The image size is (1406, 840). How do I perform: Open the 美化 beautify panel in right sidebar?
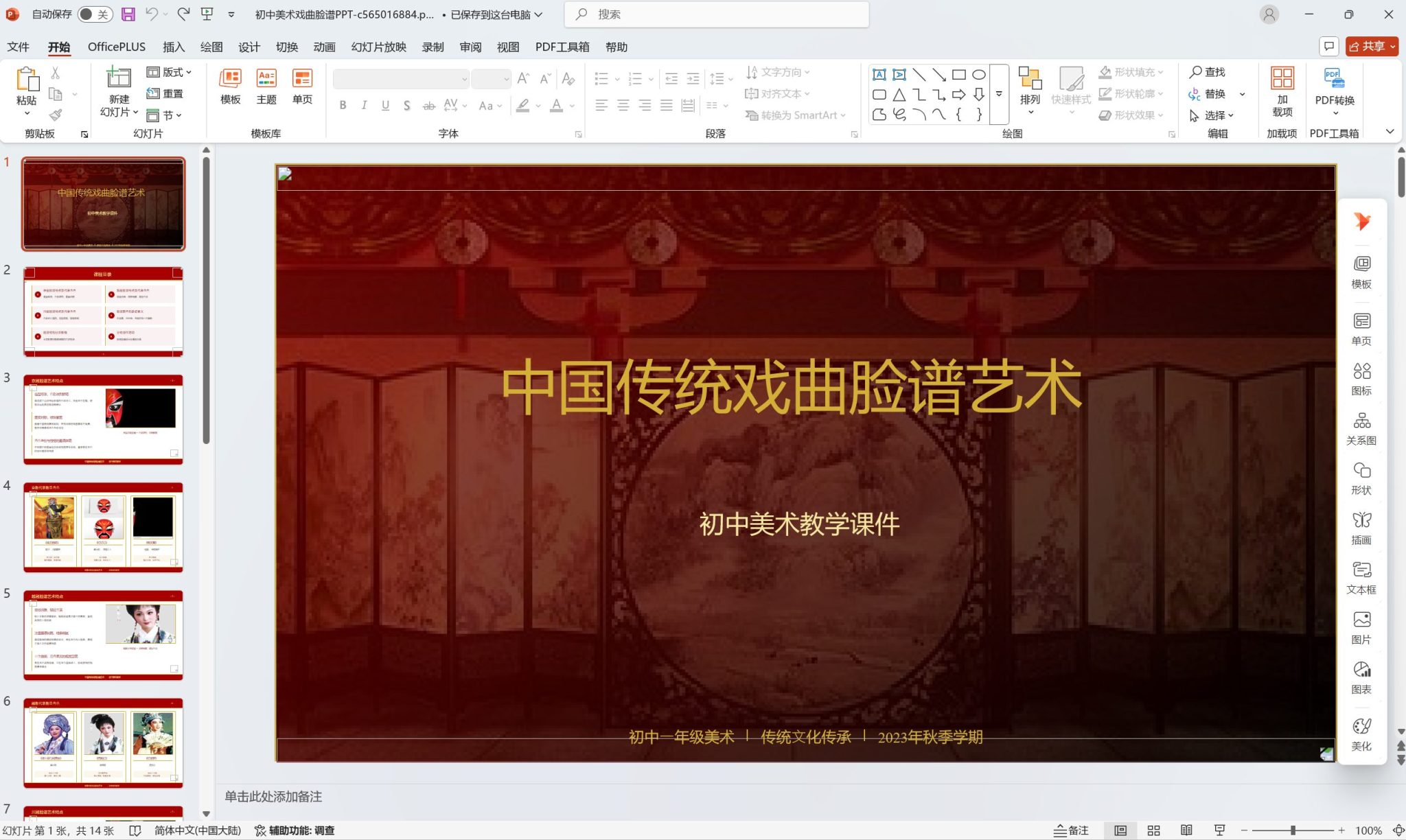(x=1361, y=735)
